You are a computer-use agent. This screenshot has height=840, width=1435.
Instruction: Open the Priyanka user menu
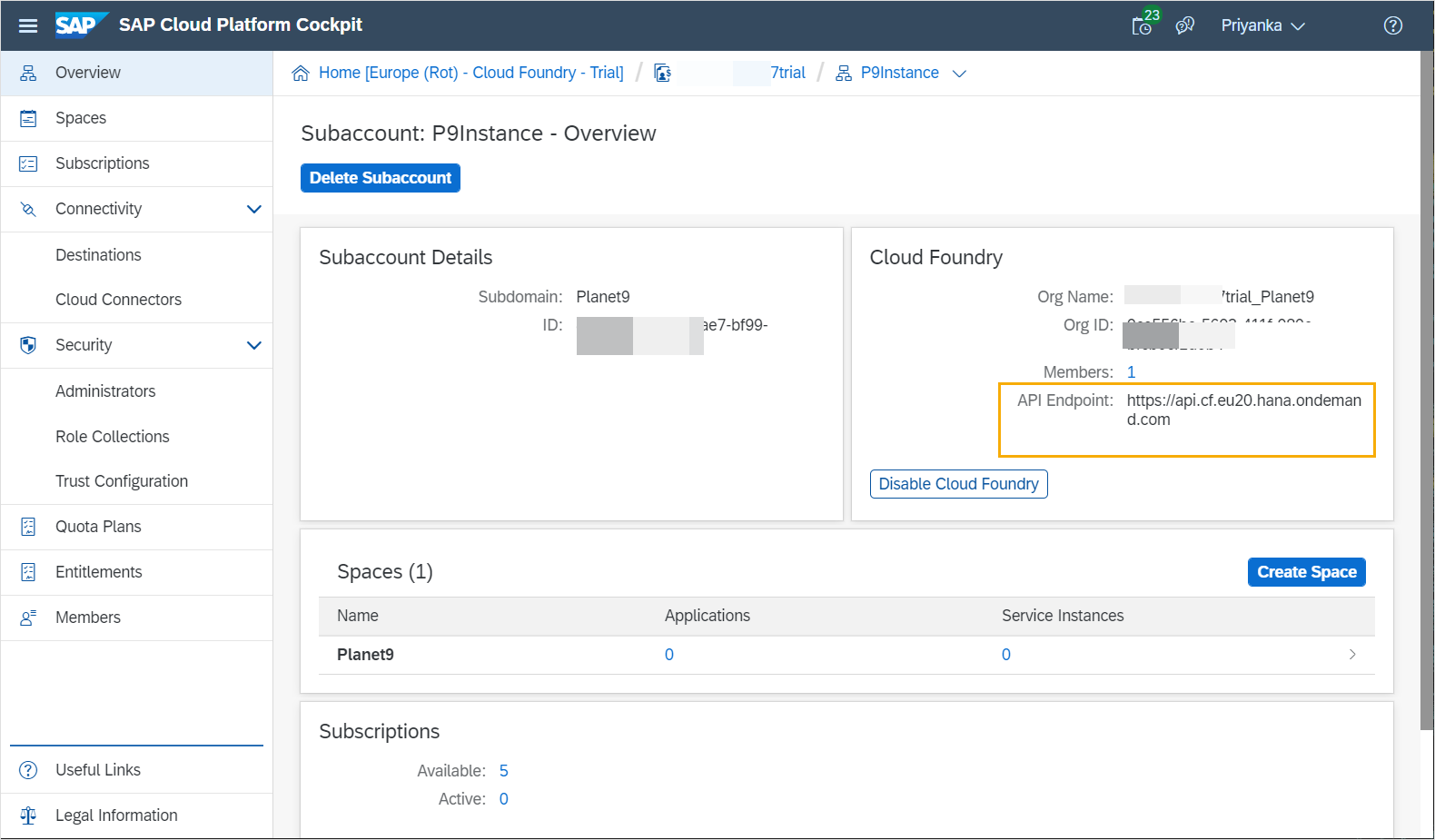pos(1262,25)
